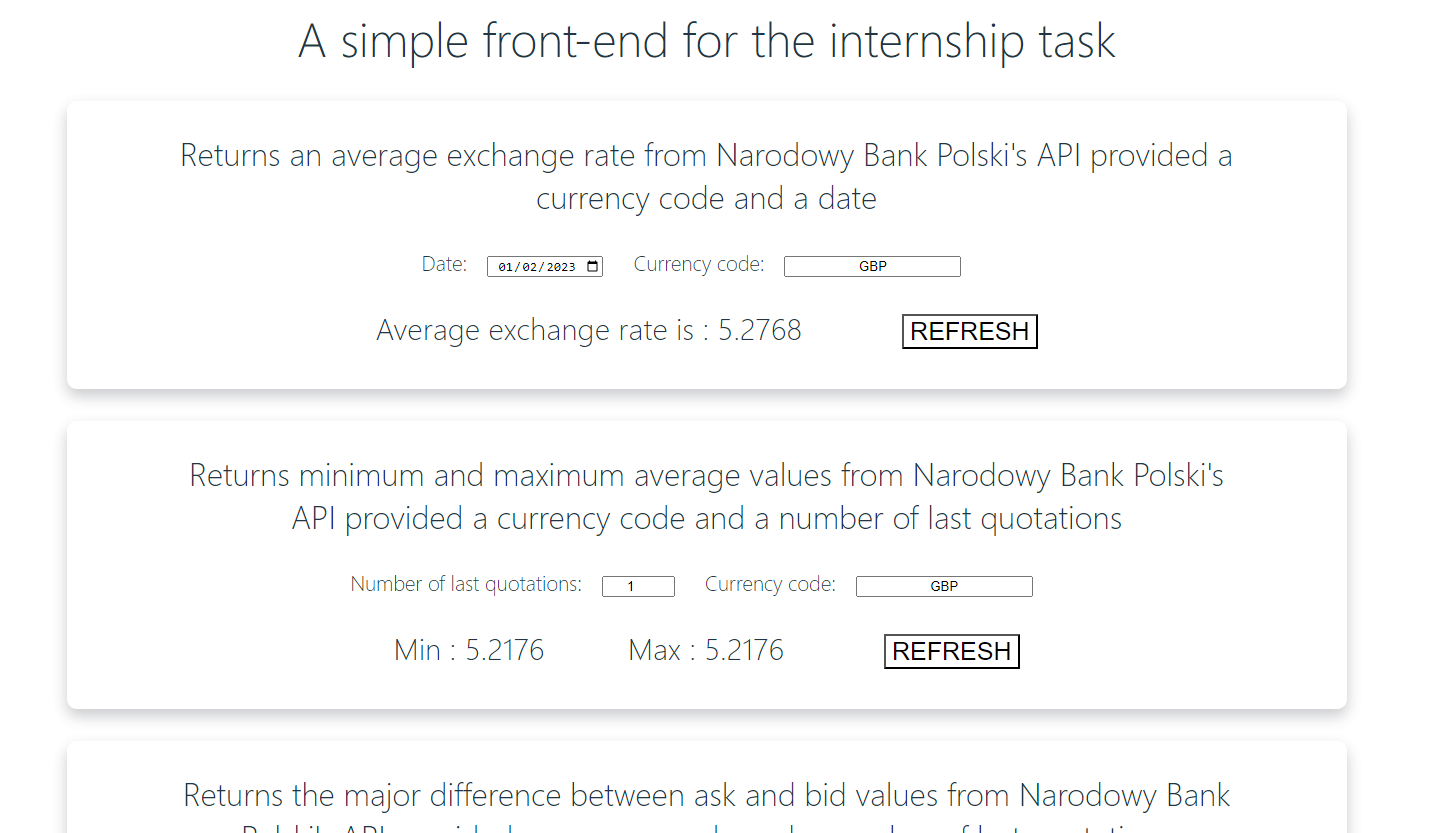The image size is (1451, 833).
Task: Select the top Currency code field showing GBP
Action: tap(871, 266)
